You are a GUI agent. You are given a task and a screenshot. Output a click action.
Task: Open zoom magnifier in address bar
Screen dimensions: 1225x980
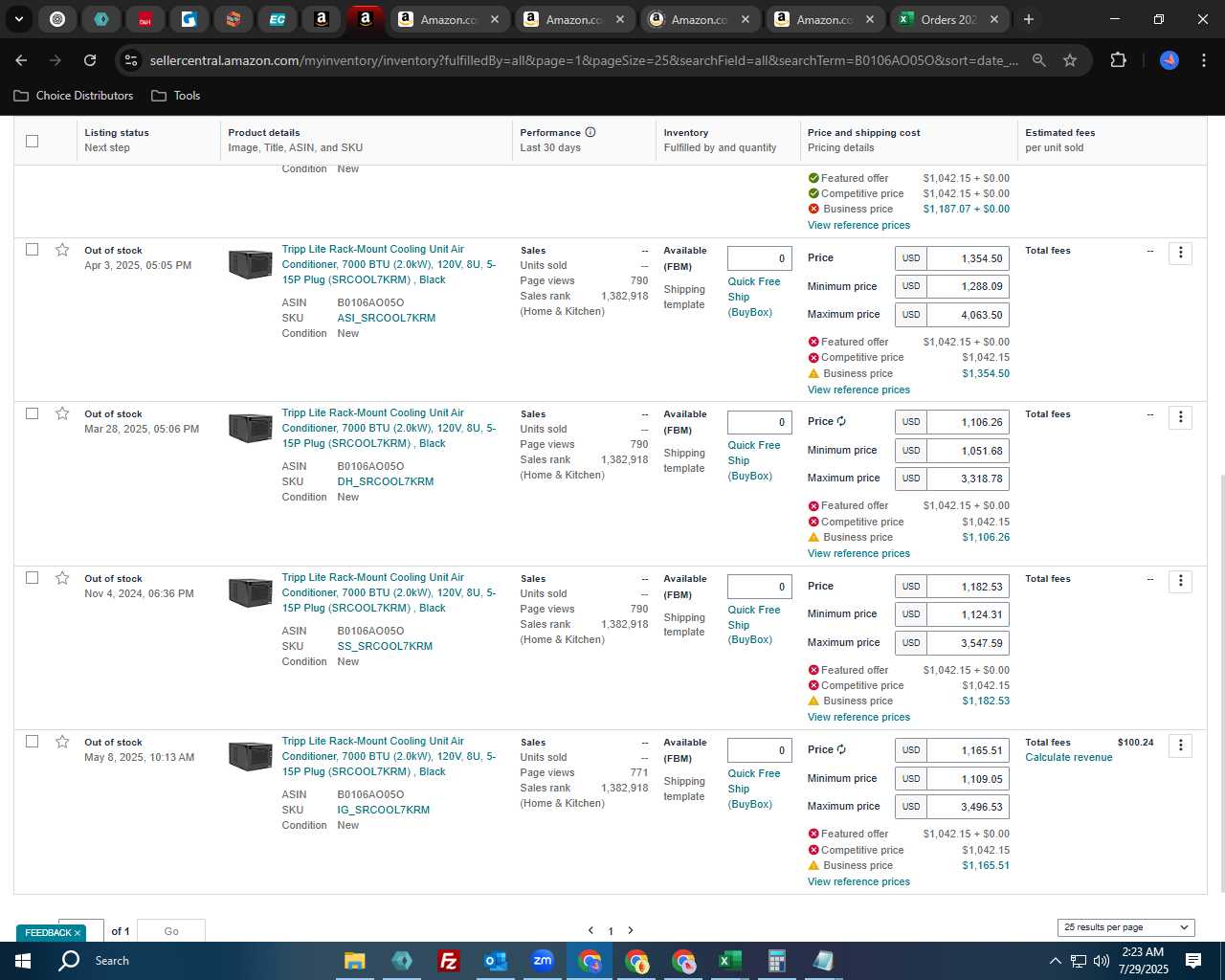pos(1039,60)
